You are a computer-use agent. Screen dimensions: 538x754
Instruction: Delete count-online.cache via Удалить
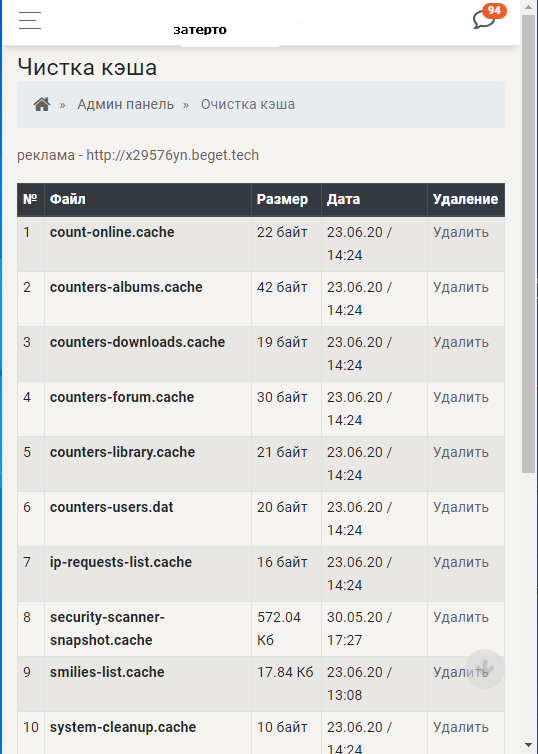461,232
